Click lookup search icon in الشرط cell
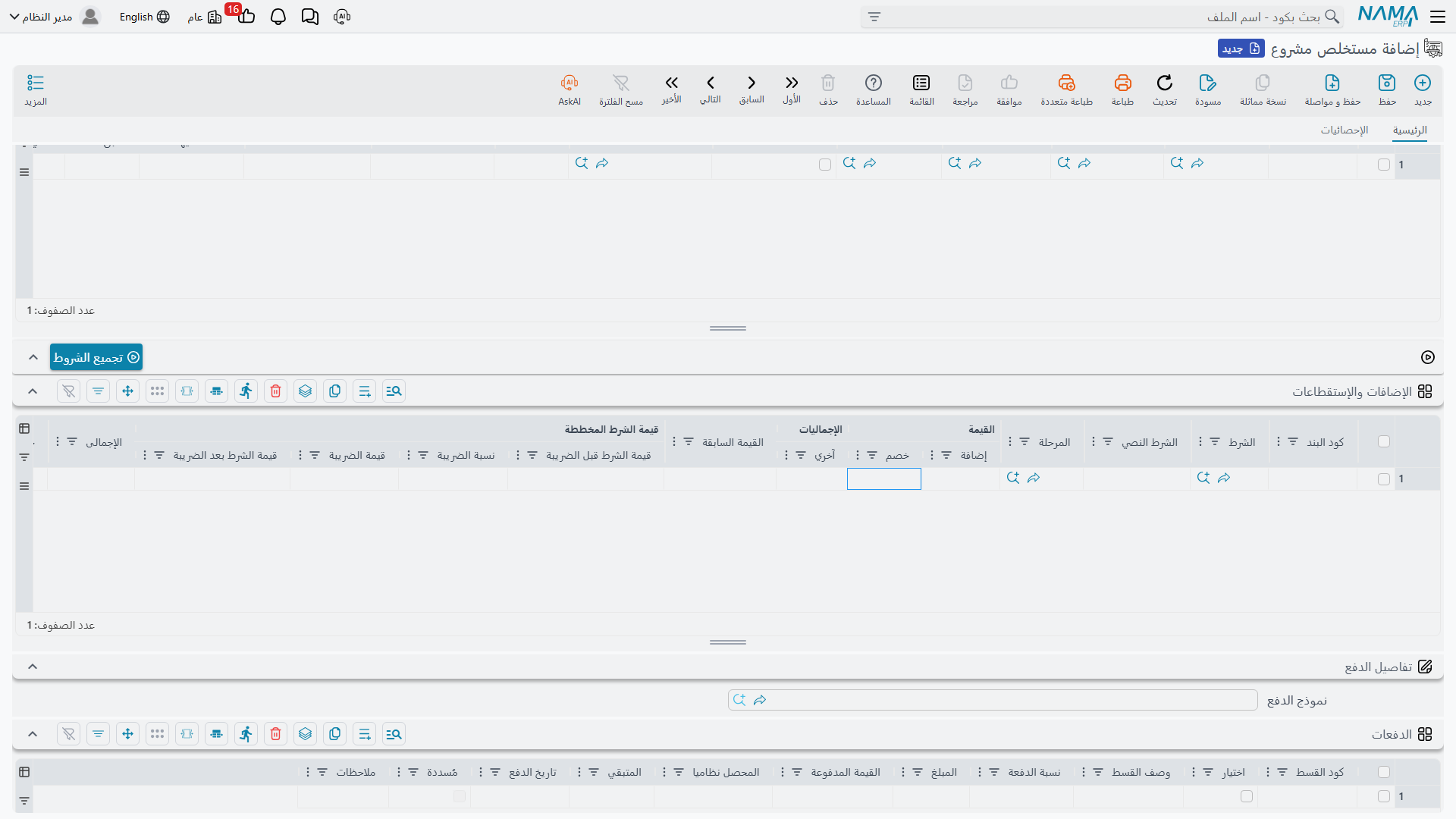Viewport: 1456px width, 819px height. (x=1203, y=478)
